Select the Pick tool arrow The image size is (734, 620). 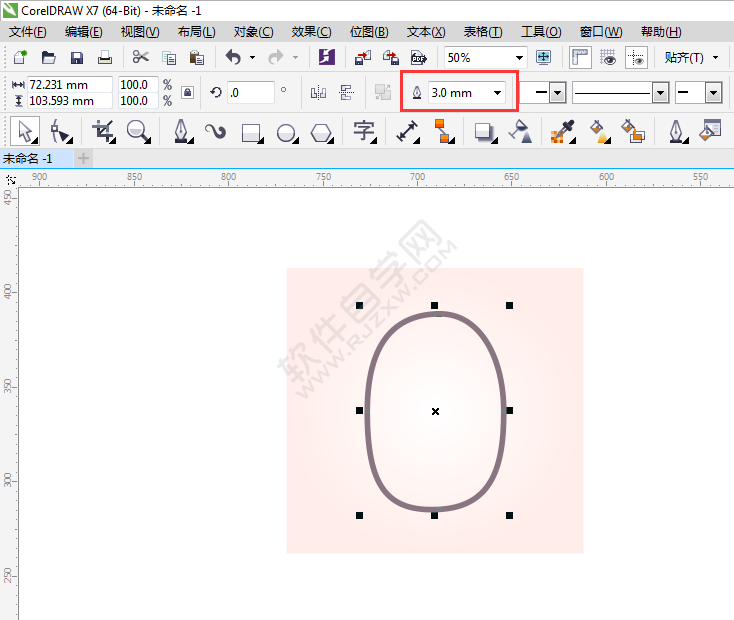click(25, 132)
